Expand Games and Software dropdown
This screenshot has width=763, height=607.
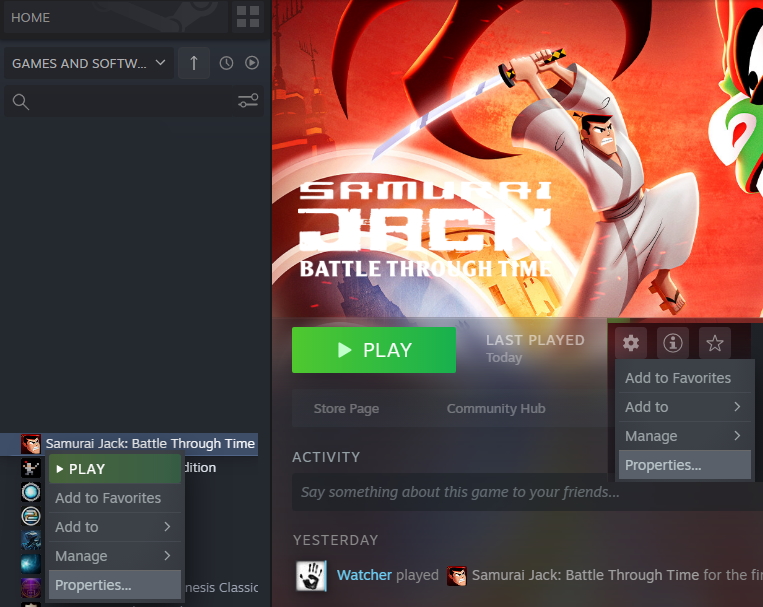tap(89, 63)
